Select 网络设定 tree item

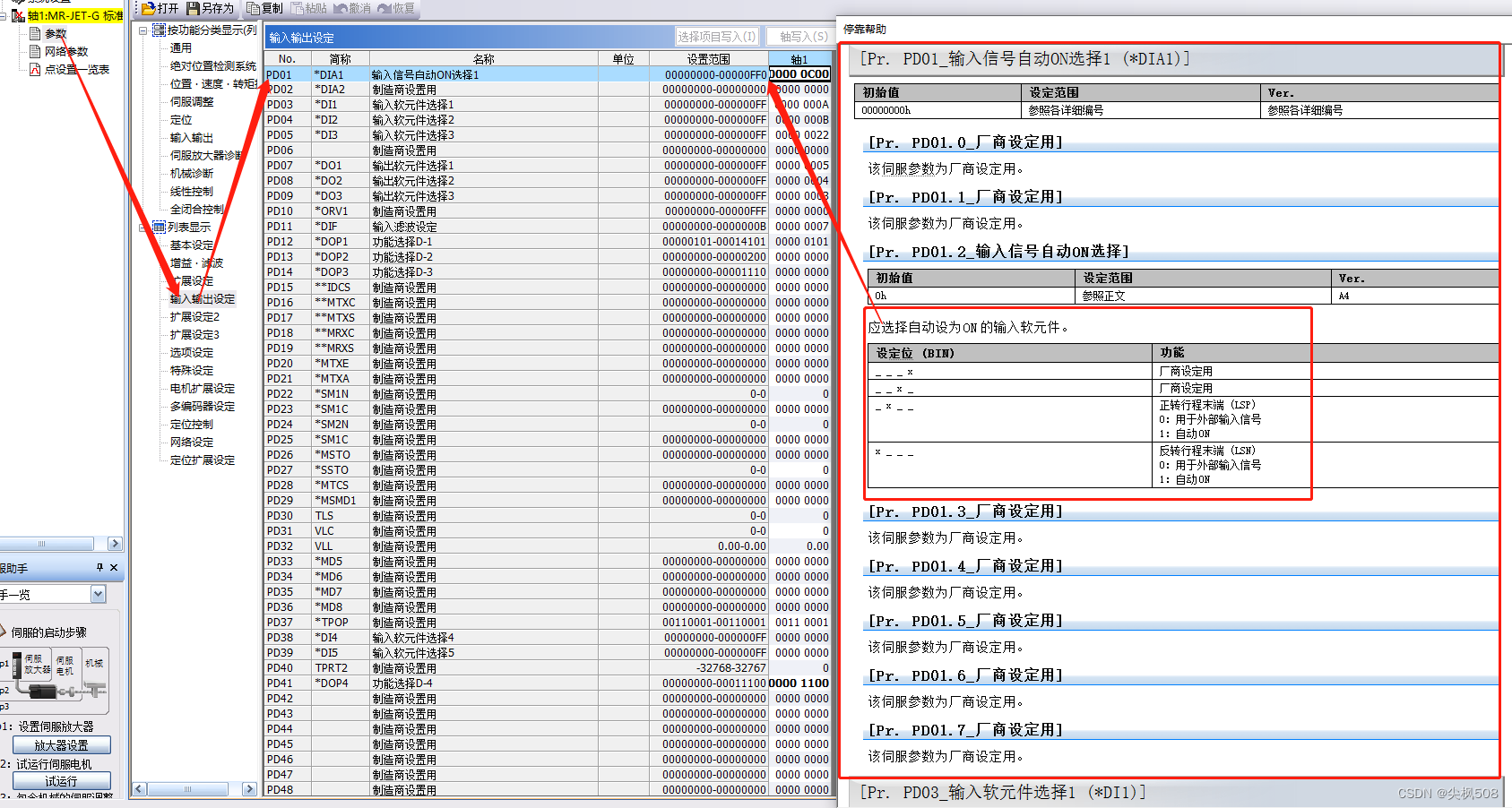pyautogui.click(x=192, y=442)
